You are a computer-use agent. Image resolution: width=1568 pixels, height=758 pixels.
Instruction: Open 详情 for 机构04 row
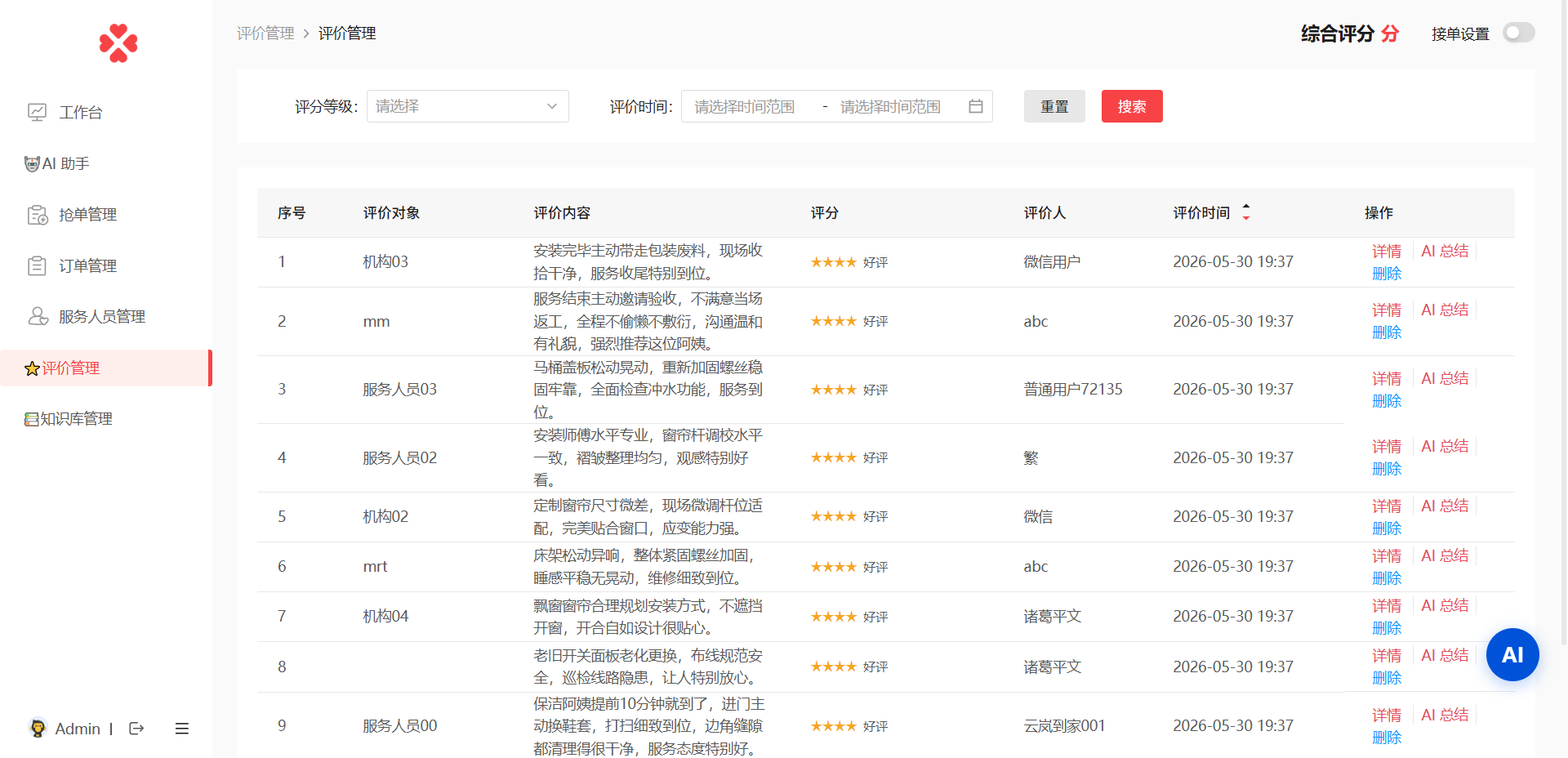(x=1387, y=605)
